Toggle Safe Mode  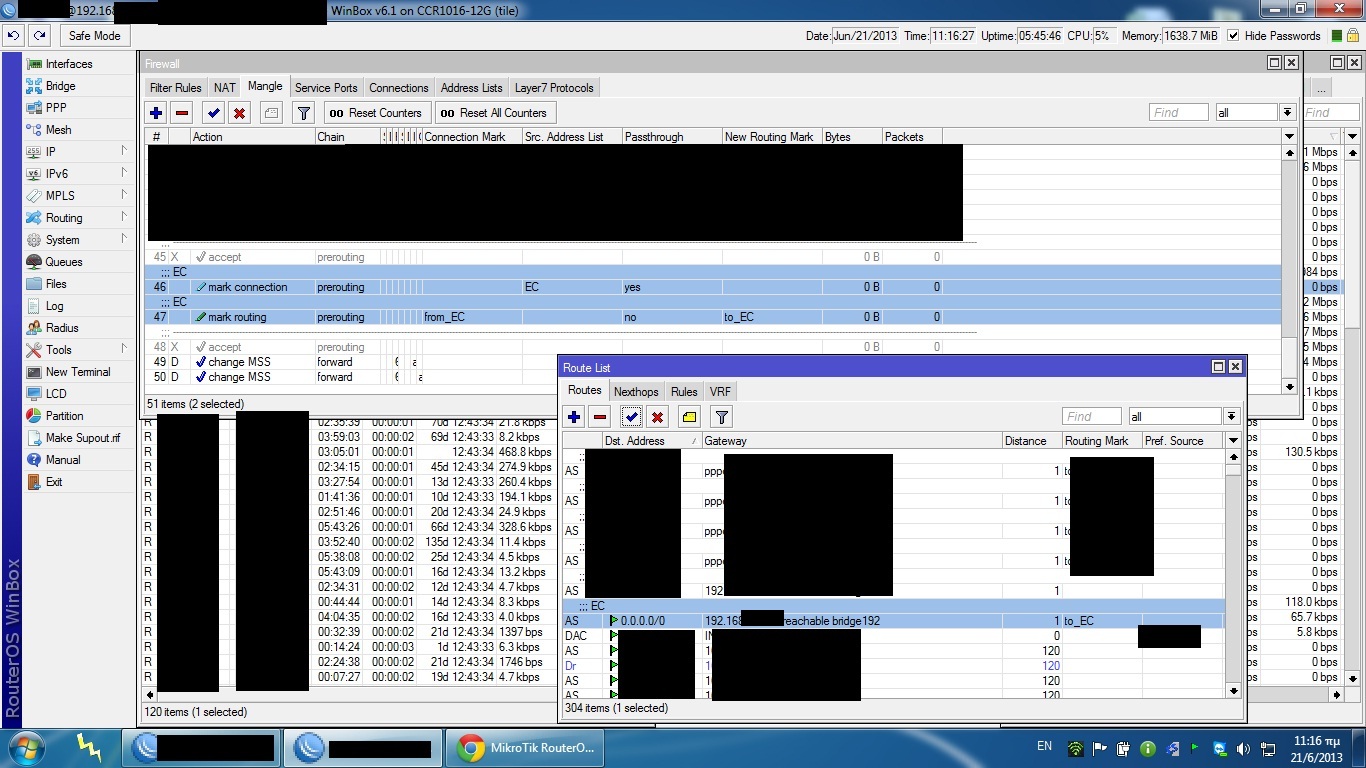[94, 35]
